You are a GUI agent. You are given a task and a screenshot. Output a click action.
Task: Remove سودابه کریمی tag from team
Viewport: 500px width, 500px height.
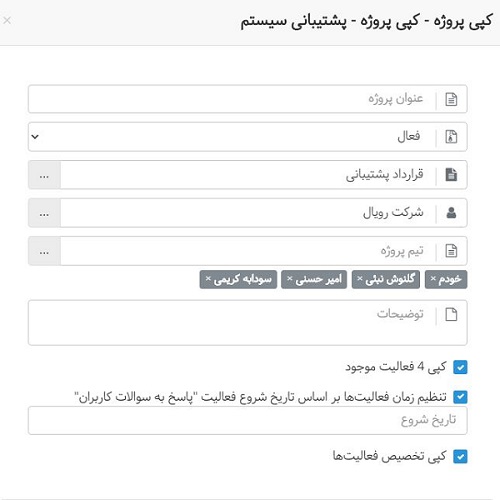coord(208,278)
